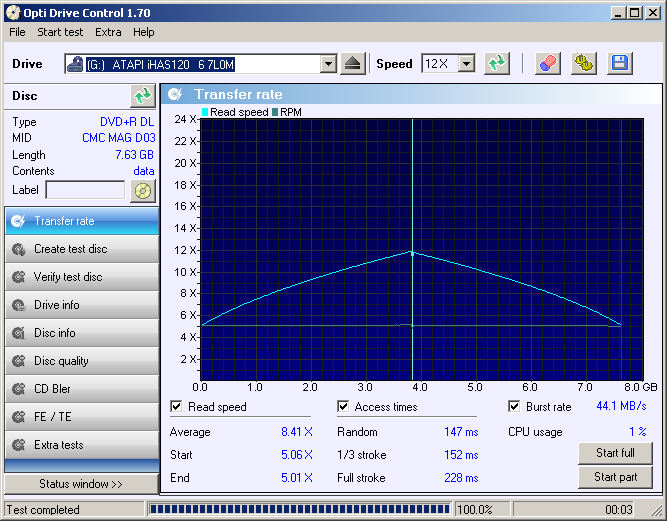667x521 pixels.
Task: Switch to the FE / TE section
Action: click(x=82, y=417)
